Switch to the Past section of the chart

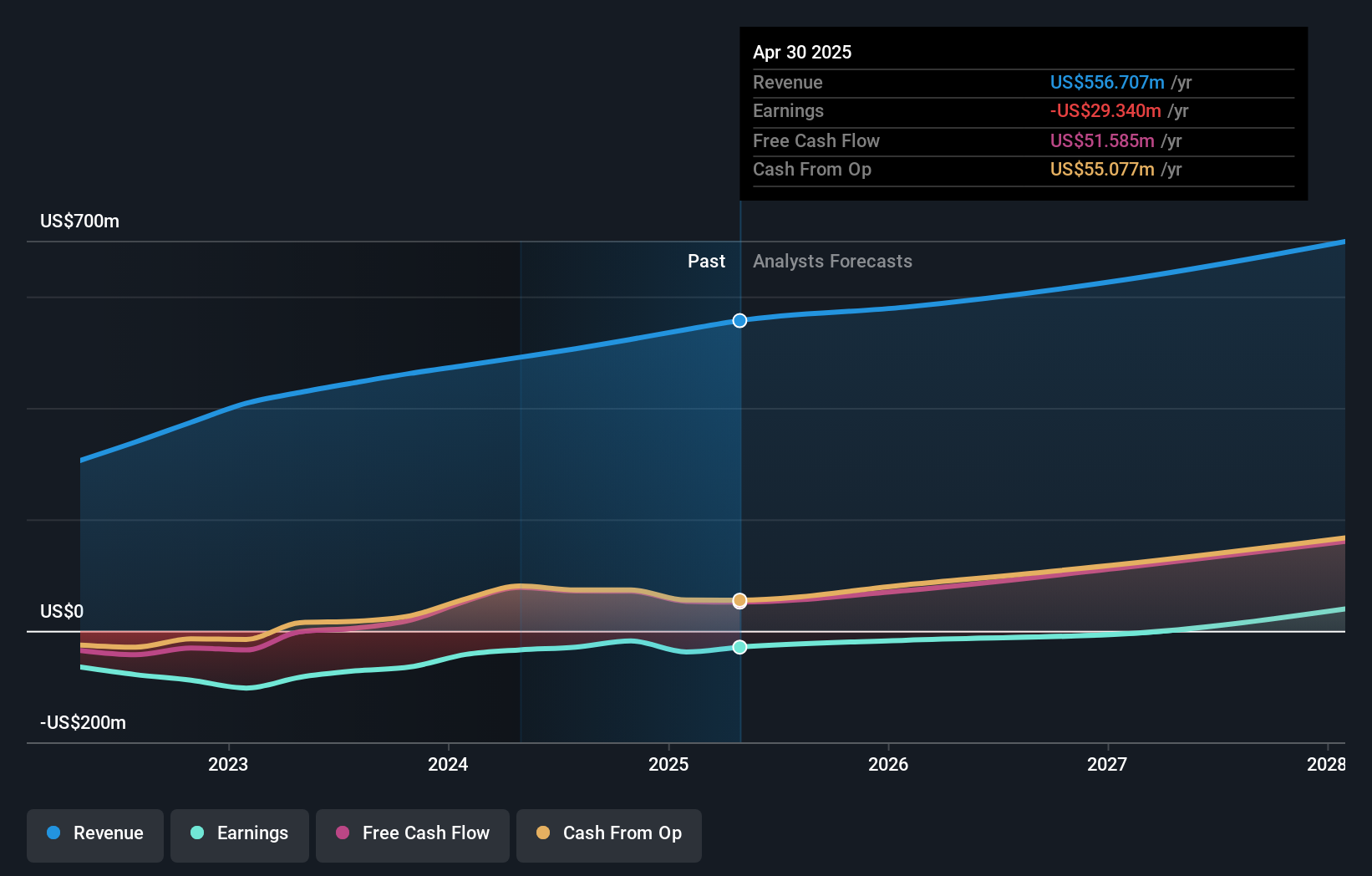(x=706, y=261)
